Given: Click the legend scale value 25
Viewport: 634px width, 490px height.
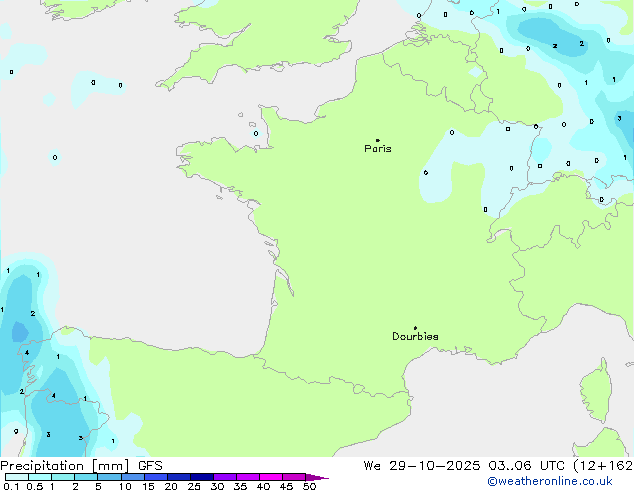Looking at the screenshot, I should point(194,486).
